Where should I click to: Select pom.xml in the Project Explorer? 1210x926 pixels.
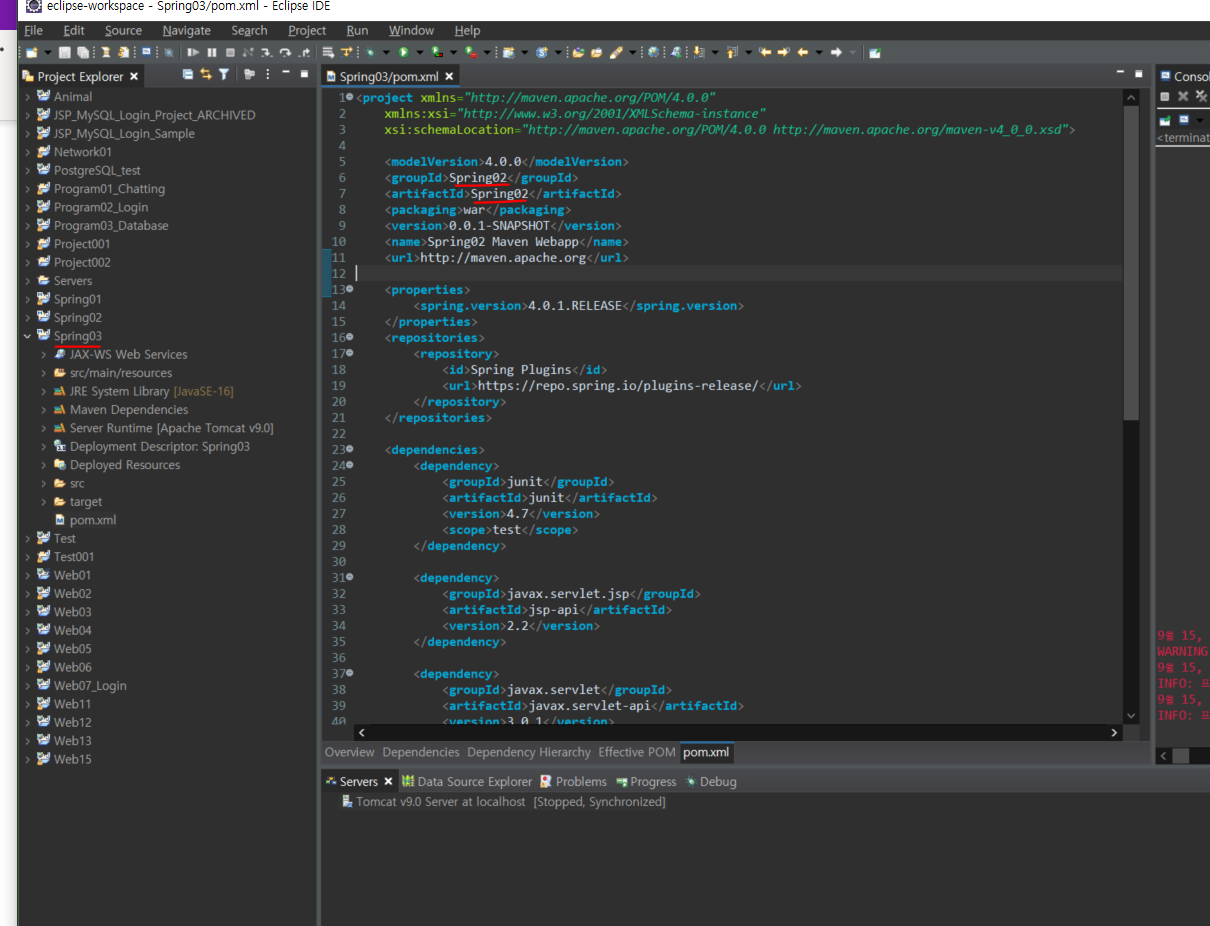(85, 520)
